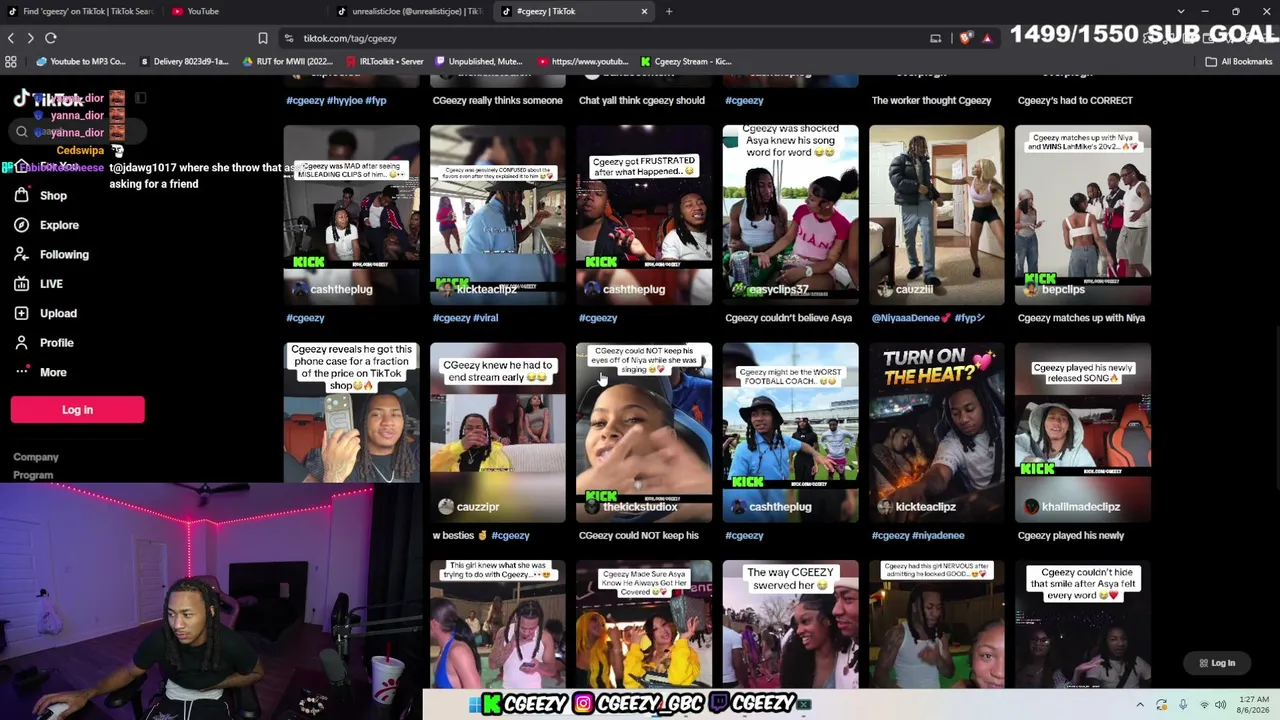The image size is (1280, 720).
Task: Click the red Log in button in sidebar
Action: coord(77,409)
